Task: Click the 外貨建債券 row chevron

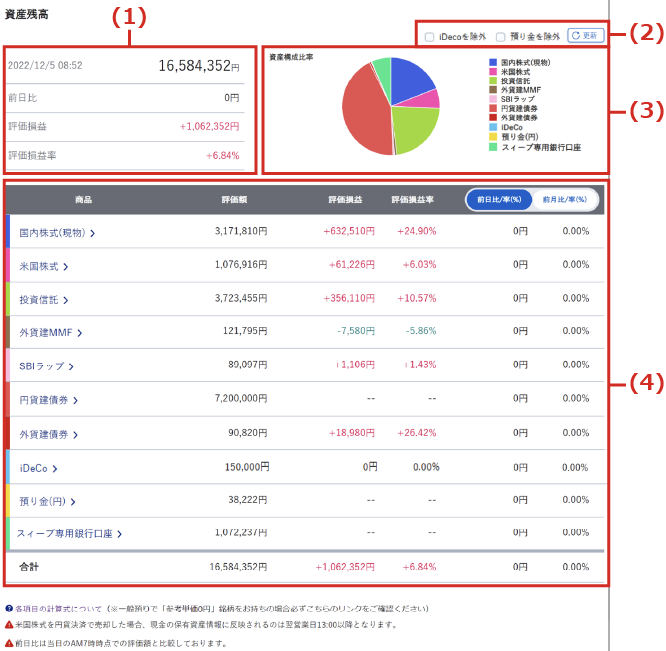Action: [75, 434]
